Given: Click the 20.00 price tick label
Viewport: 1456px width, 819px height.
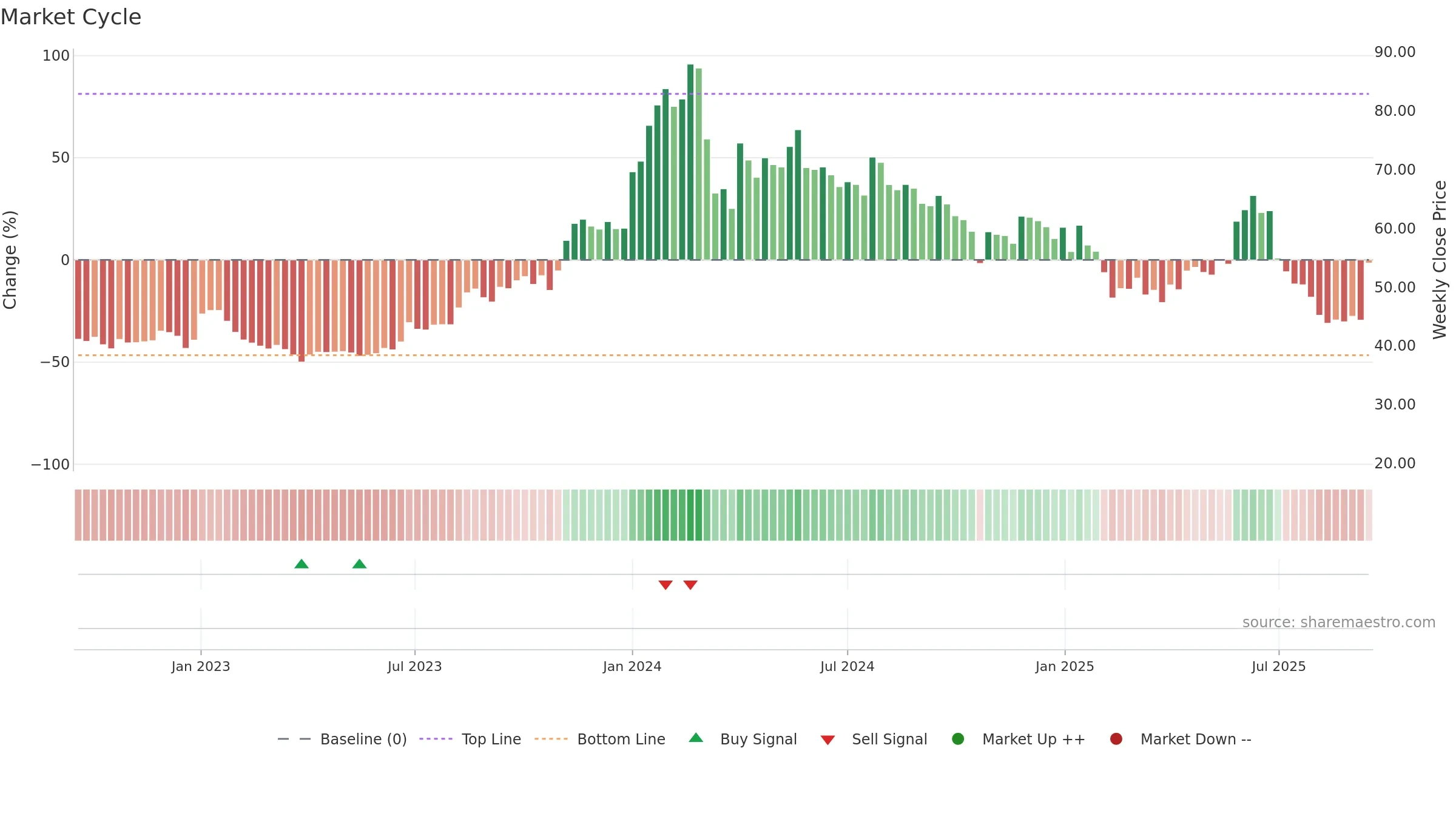Looking at the screenshot, I should pos(1395,463).
